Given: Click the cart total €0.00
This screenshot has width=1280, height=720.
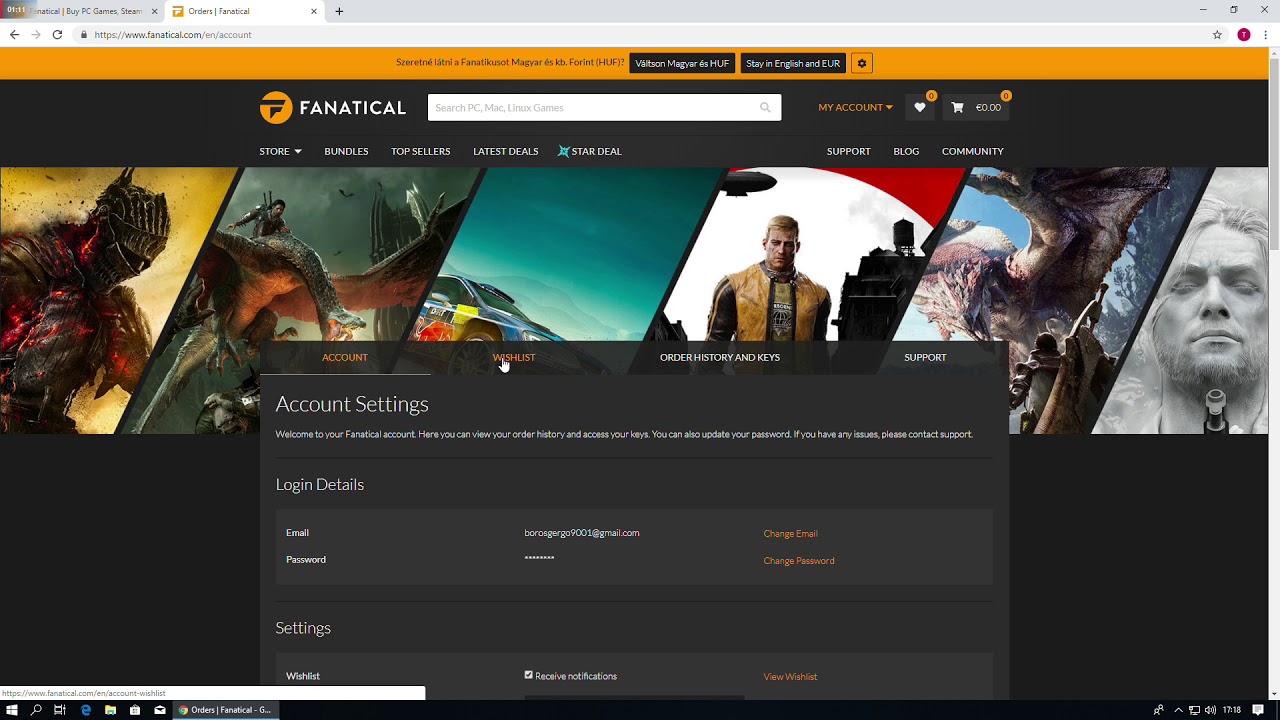Looking at the screenshot, I should coord(988,107).
